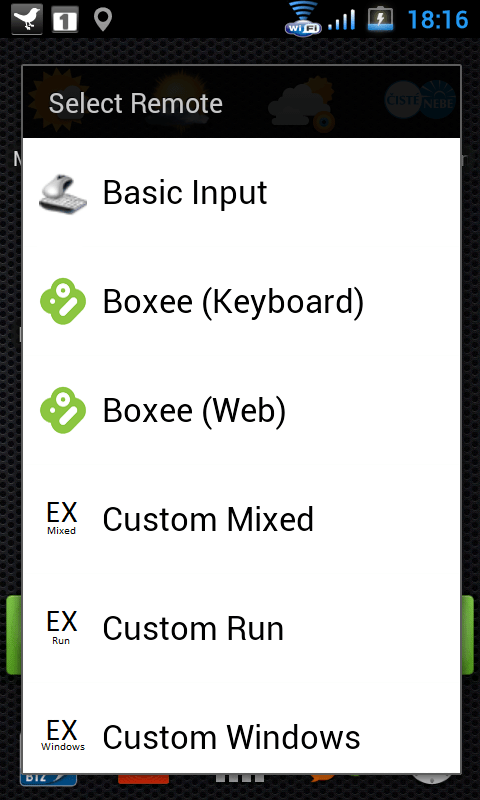Tap the EX Run icon
The width and height of the screenshot is (480, 800).
tap(62, 627)
